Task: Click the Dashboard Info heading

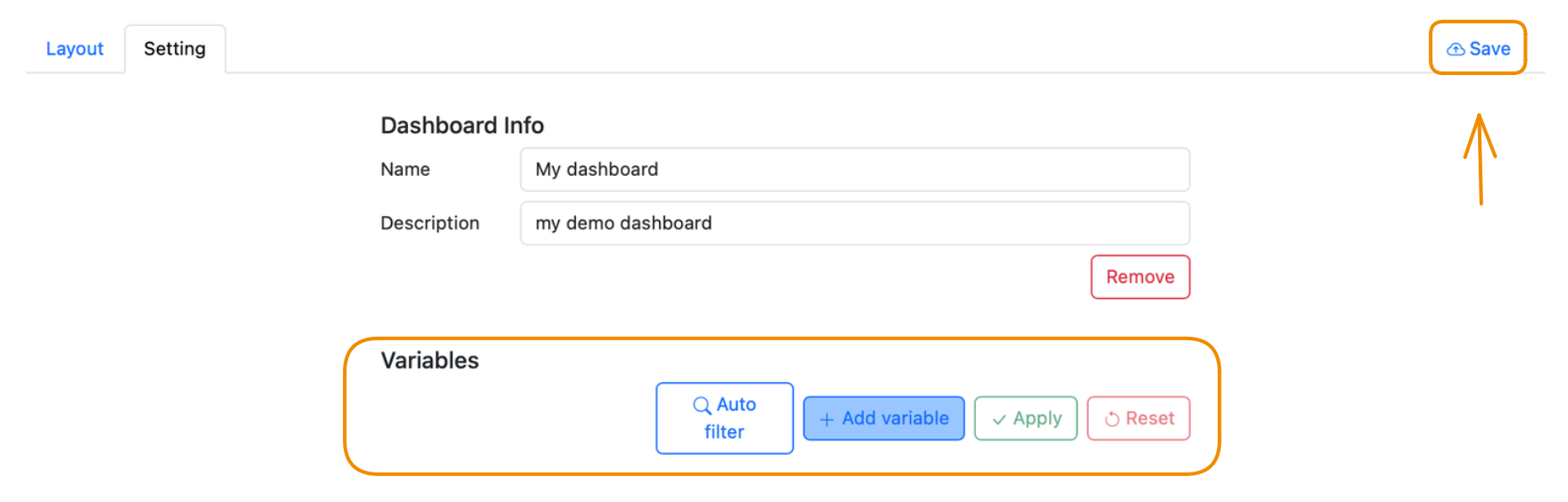Action: click(463, 125)
